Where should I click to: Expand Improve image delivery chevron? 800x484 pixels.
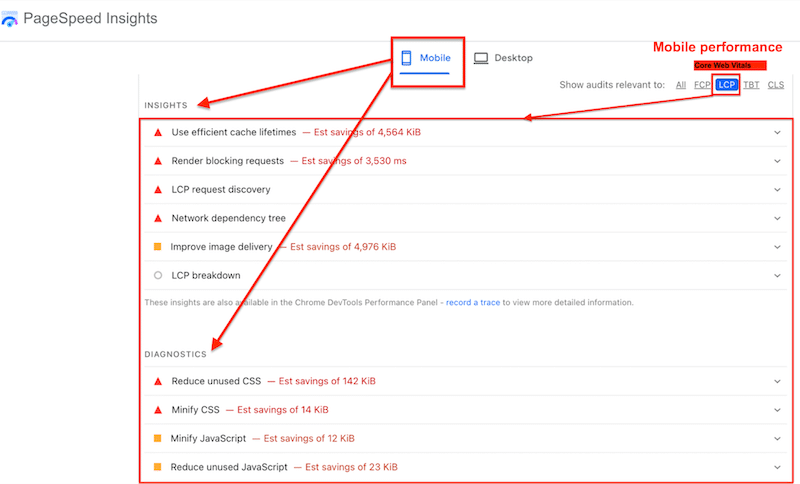777,247
